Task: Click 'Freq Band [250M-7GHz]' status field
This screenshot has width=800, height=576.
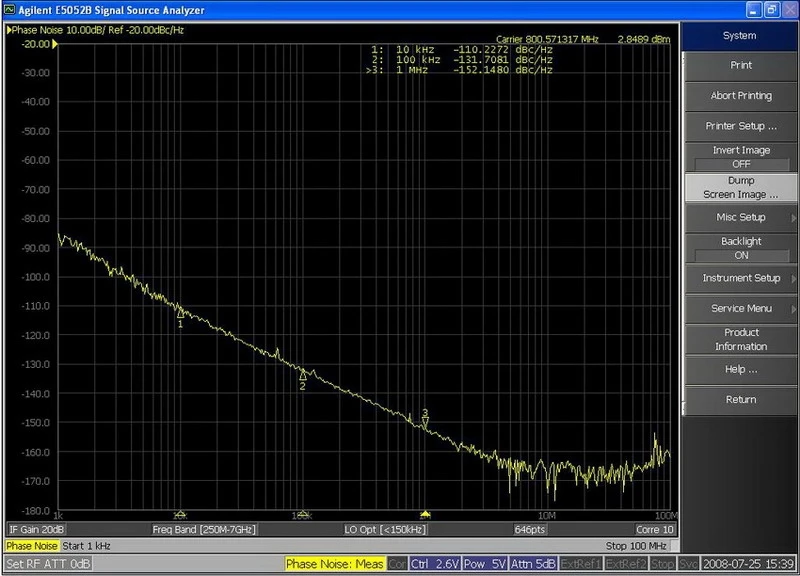Action: (x=204, y=530)
